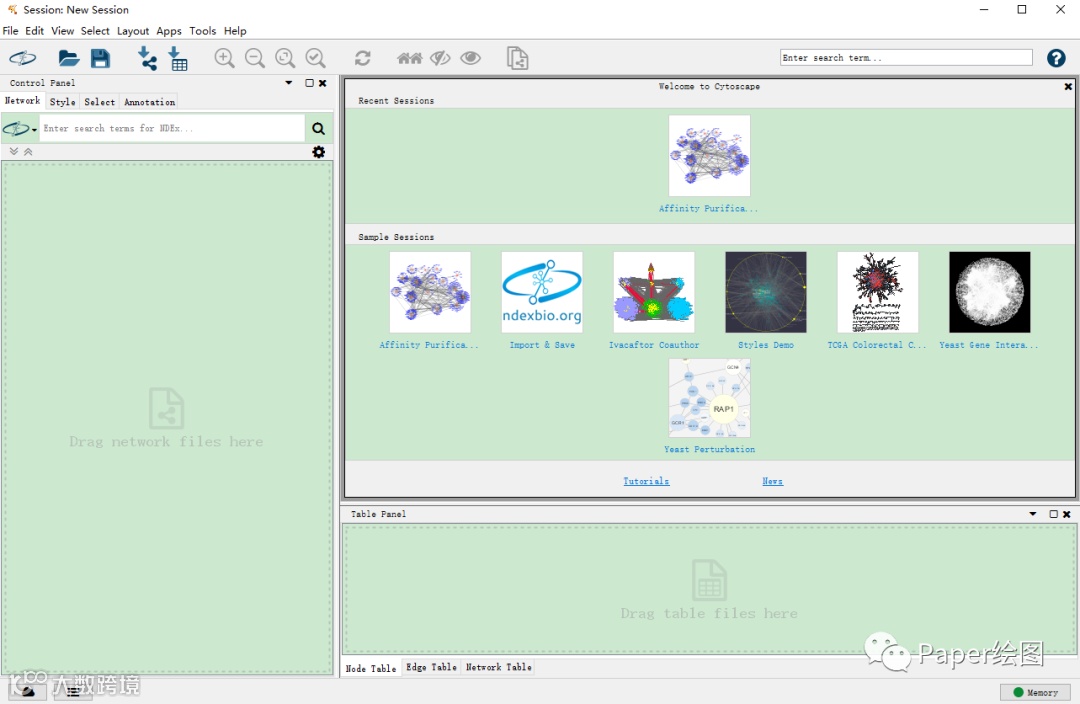Open Tutorials link
The image size is (1080, 704).
(x=646, y=481)
